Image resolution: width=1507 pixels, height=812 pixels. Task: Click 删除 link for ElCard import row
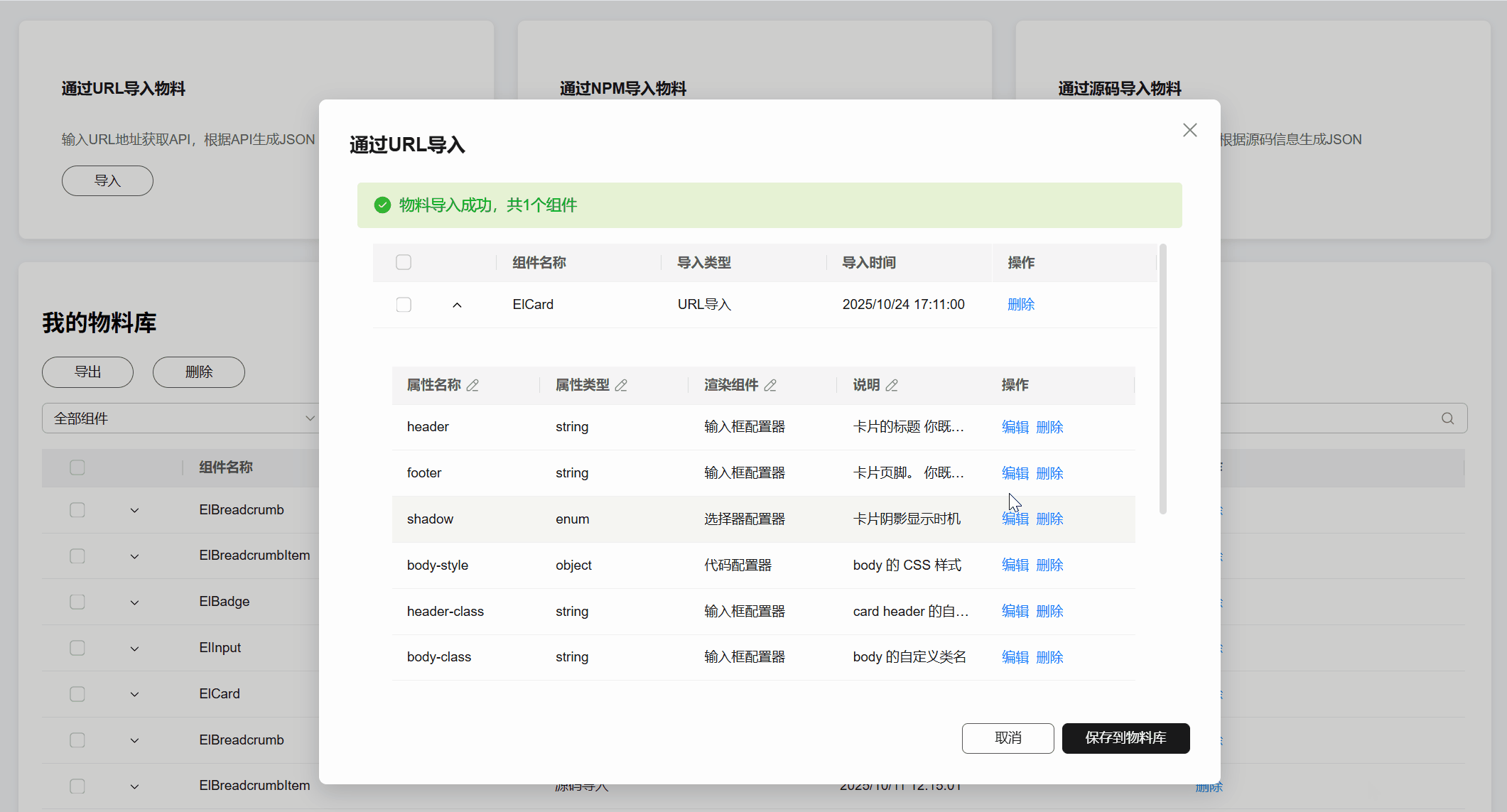coord(1020,304)
